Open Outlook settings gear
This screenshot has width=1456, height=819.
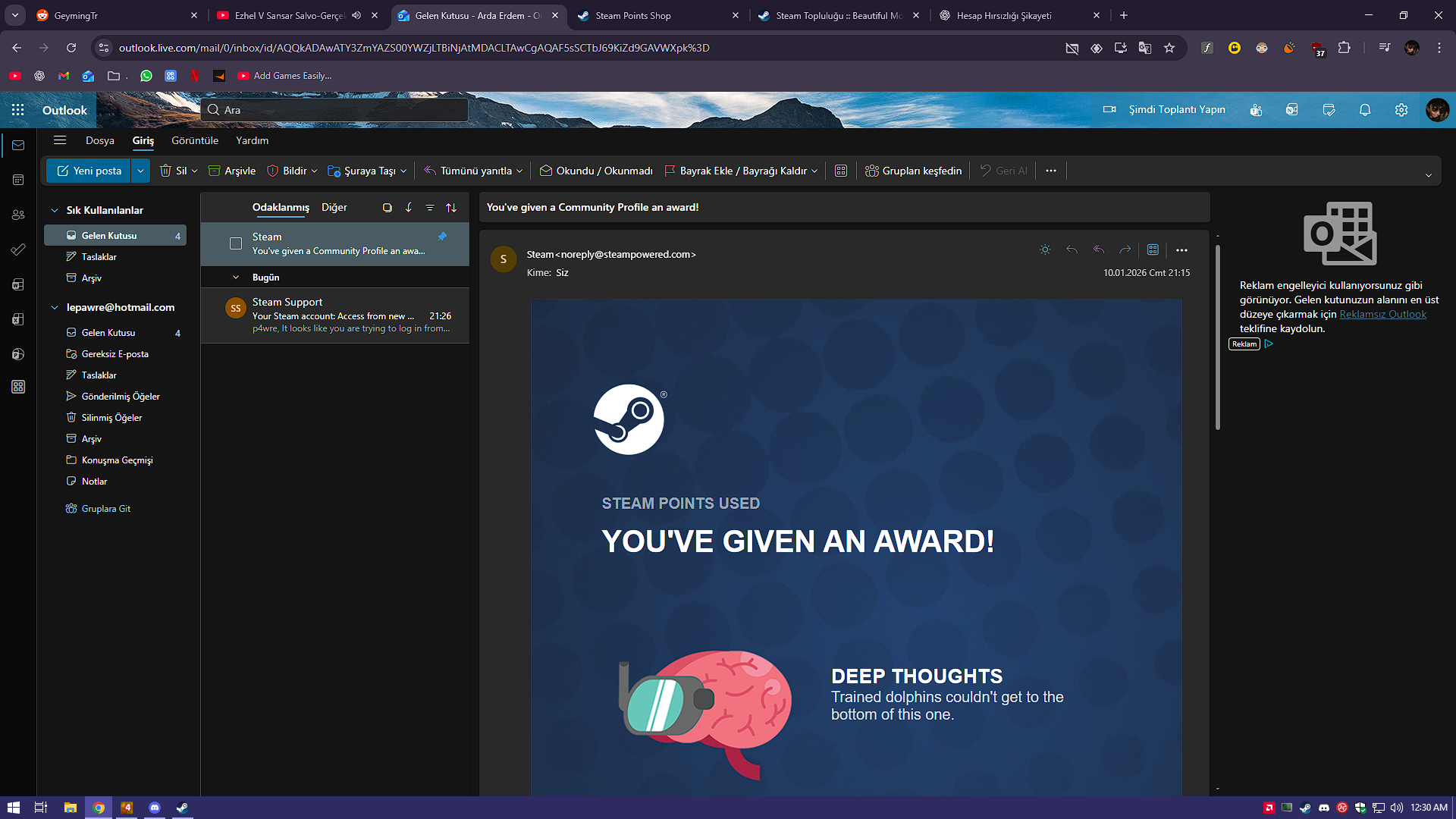coord(1401,110)
